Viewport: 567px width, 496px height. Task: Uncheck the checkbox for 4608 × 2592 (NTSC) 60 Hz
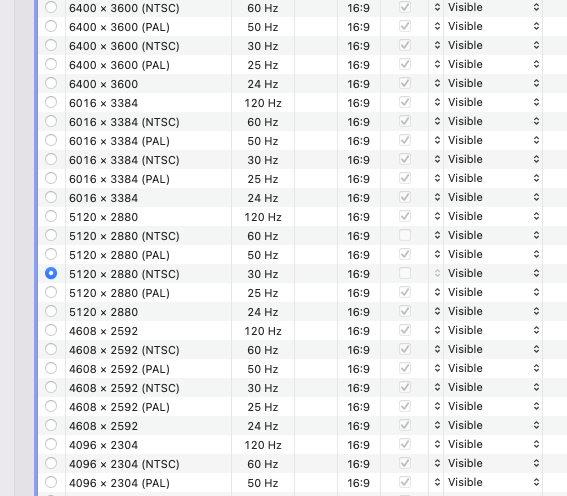click(405, 349)
